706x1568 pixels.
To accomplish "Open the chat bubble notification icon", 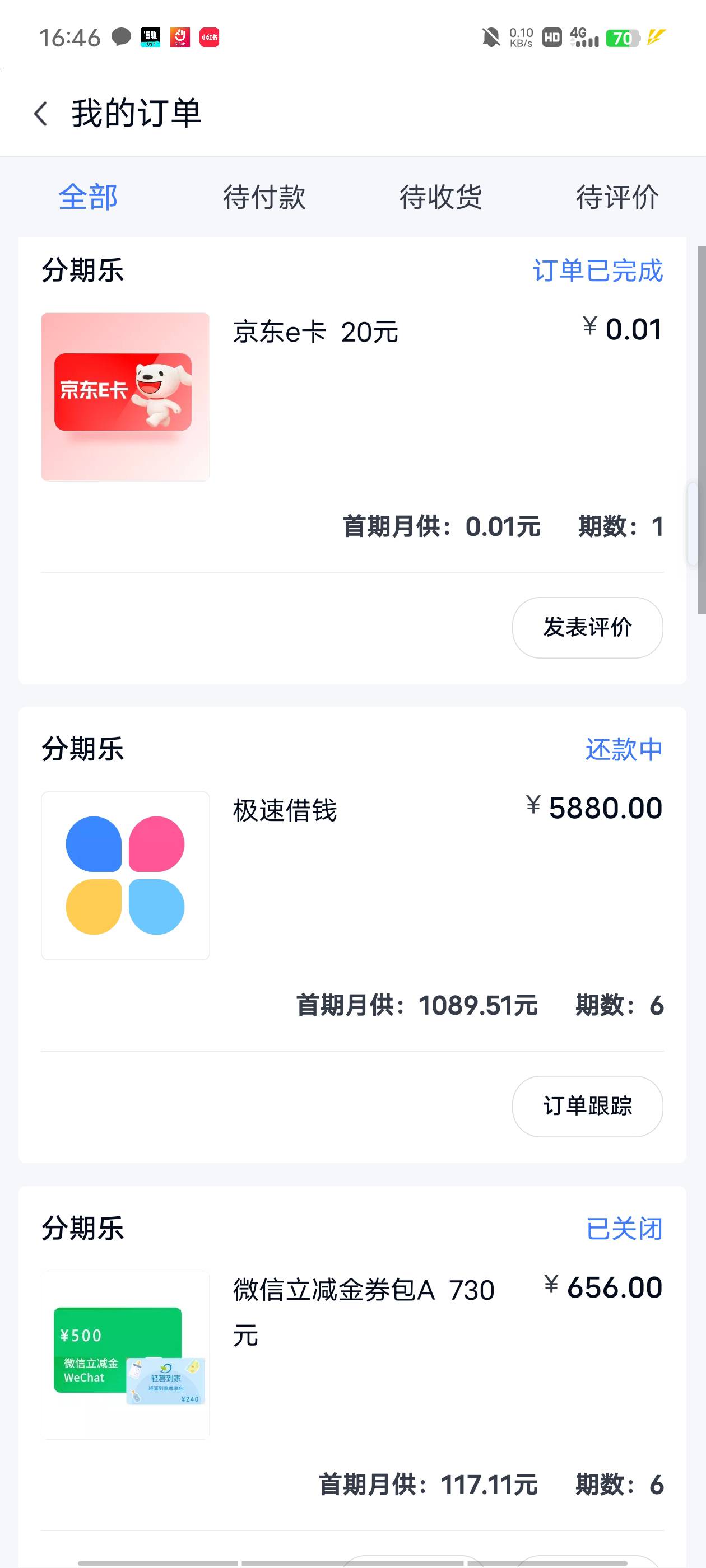I will pos(121,37).
